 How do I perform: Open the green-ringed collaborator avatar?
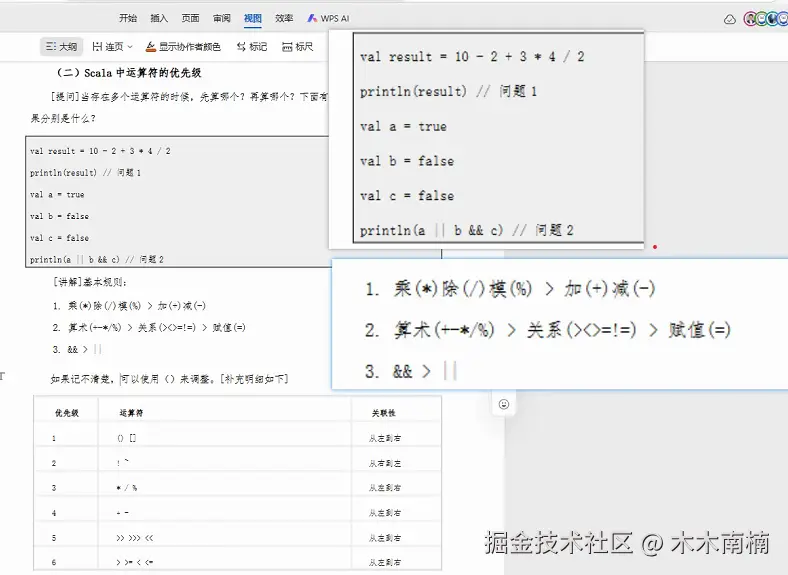point(761,19)
